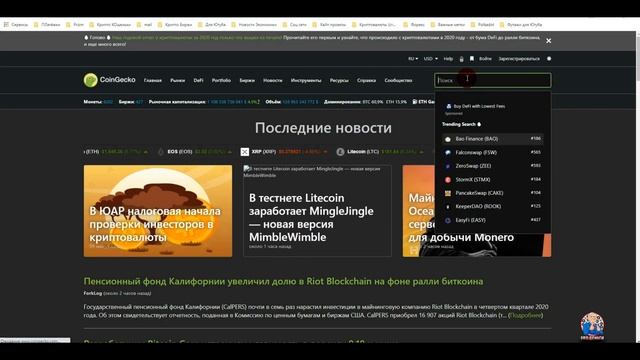Screen dimensions: 640x360
Task: Open the Новости menu item
Action: [x=273, y=80]
